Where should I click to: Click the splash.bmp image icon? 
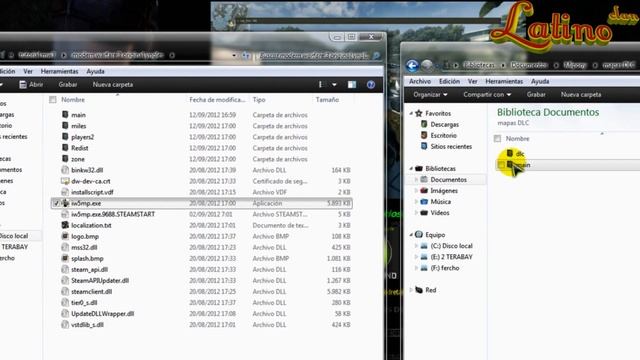(65, 258)
